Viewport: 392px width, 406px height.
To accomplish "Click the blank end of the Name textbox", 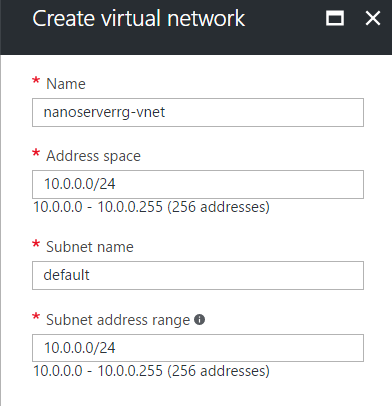I will click(263, 112).
